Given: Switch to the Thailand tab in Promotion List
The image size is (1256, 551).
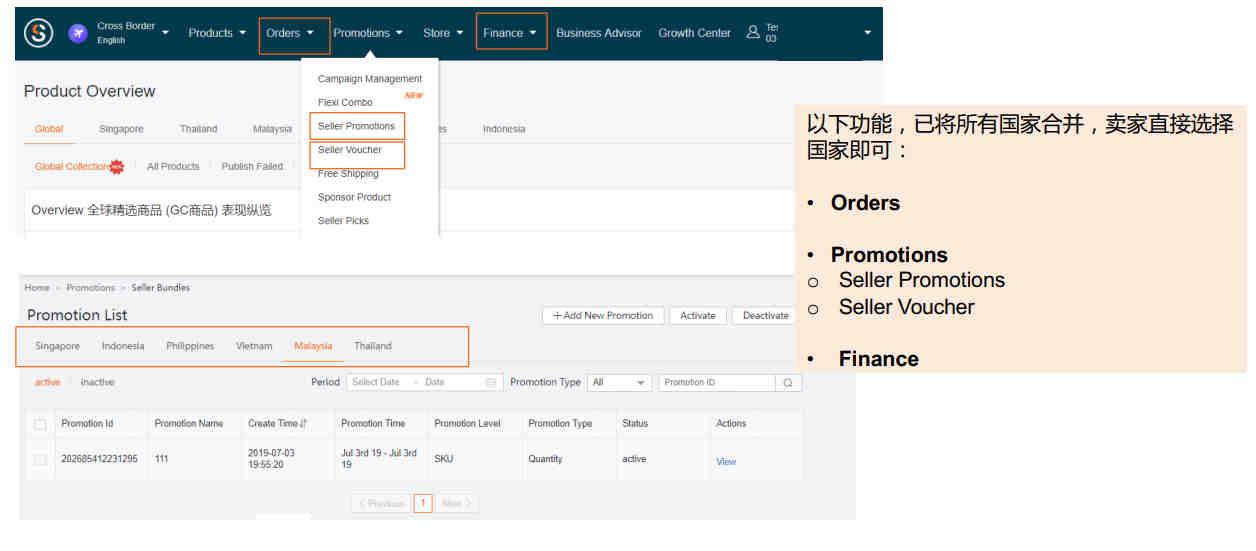Looking at the screenshot, I should 372,346.
